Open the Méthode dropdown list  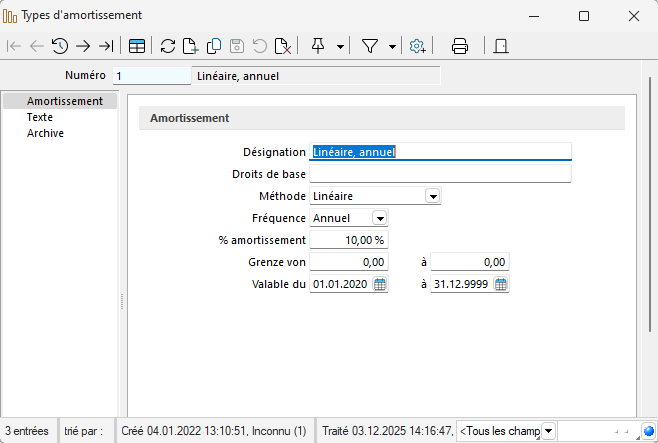coord(433,197)
